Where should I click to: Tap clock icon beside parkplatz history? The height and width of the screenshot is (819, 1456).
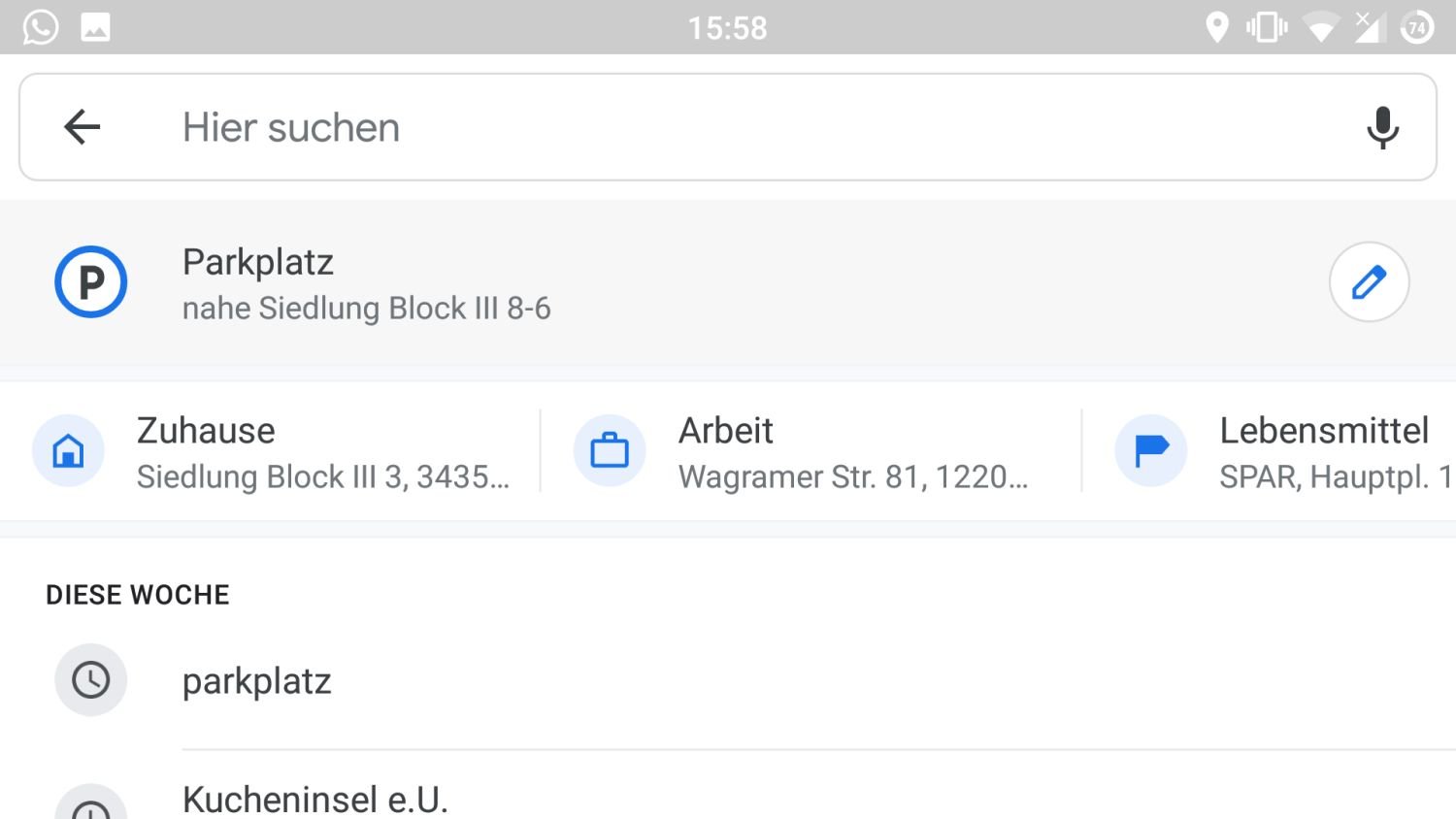[x=90, y=680]
